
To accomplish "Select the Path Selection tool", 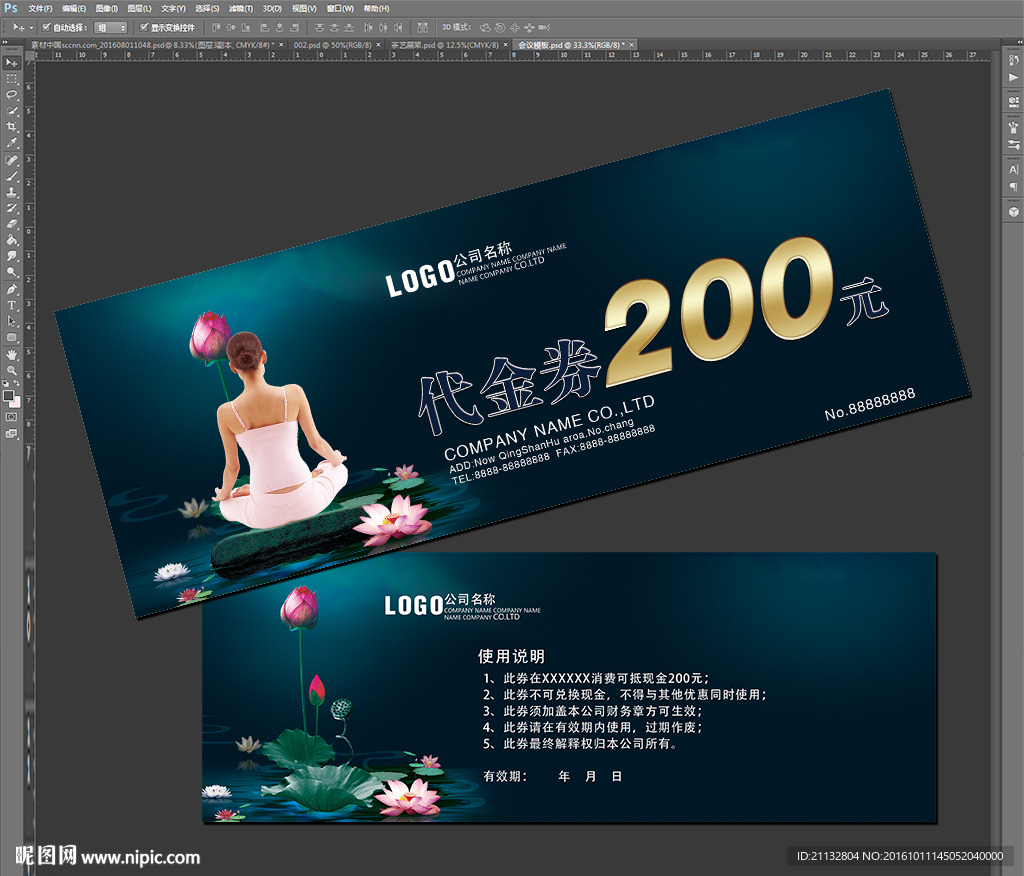I will click(x=12, y=321).
